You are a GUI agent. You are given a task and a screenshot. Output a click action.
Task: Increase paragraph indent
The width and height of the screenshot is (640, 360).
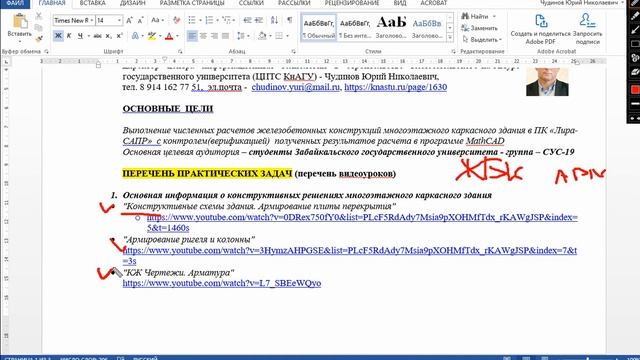coord(259,20)
